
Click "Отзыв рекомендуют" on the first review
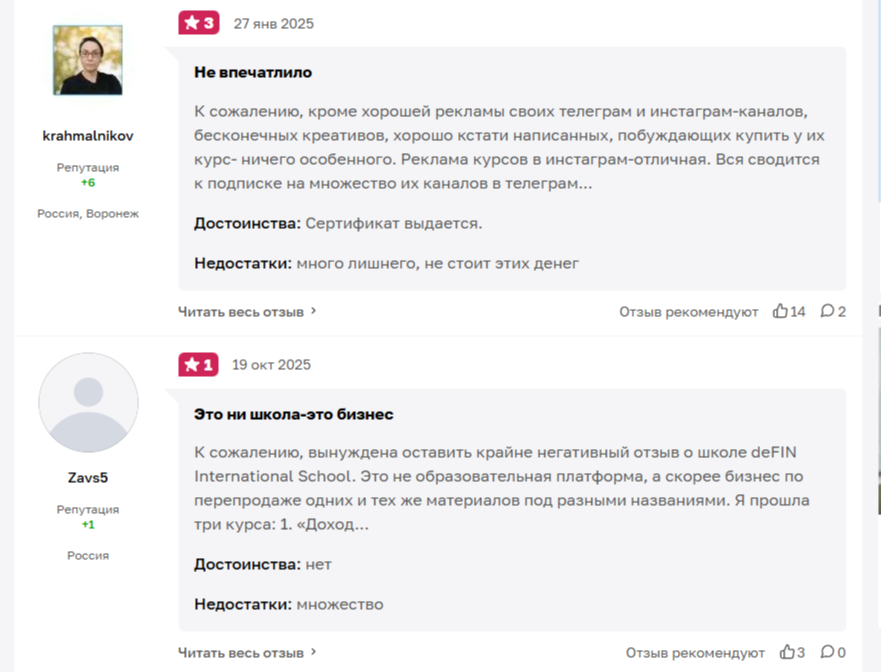(688, 311)
